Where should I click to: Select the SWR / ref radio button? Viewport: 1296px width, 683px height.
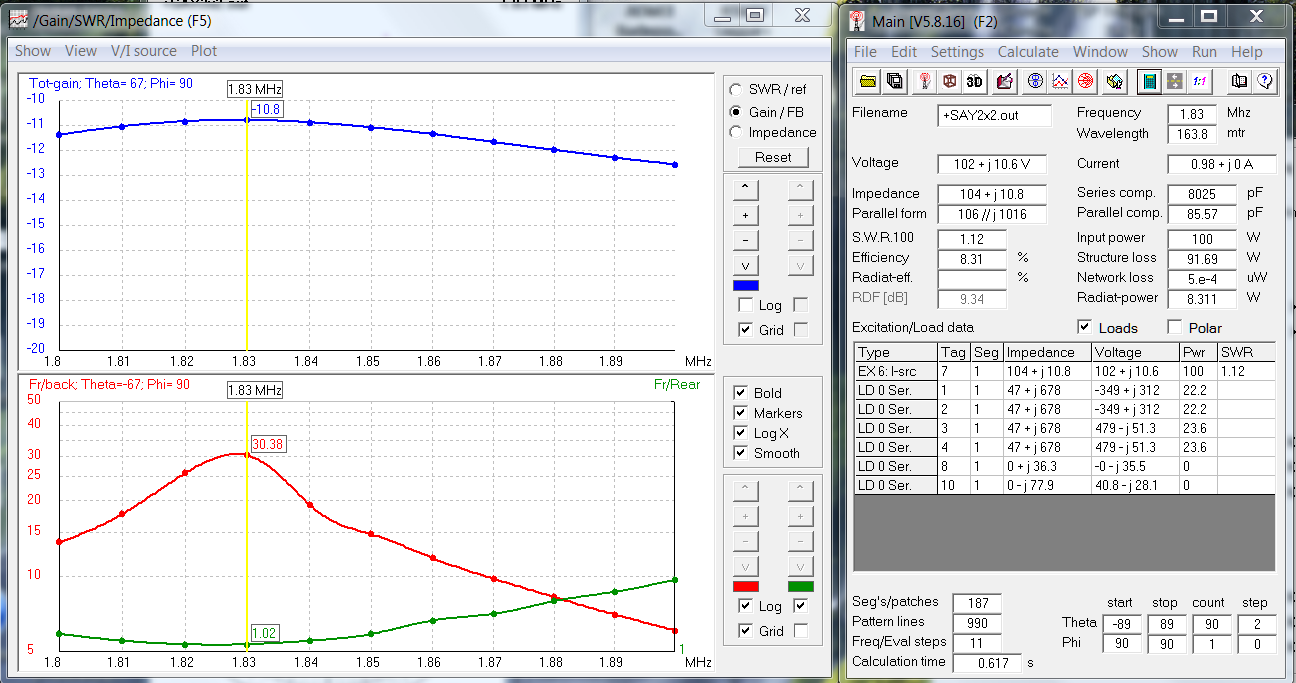[737, 90]
